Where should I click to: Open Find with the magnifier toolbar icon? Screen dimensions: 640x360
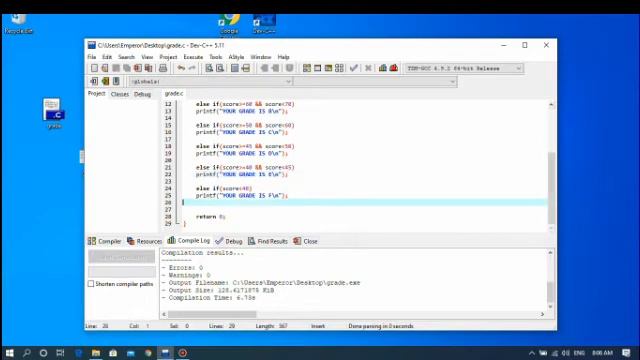coord(209,68)
